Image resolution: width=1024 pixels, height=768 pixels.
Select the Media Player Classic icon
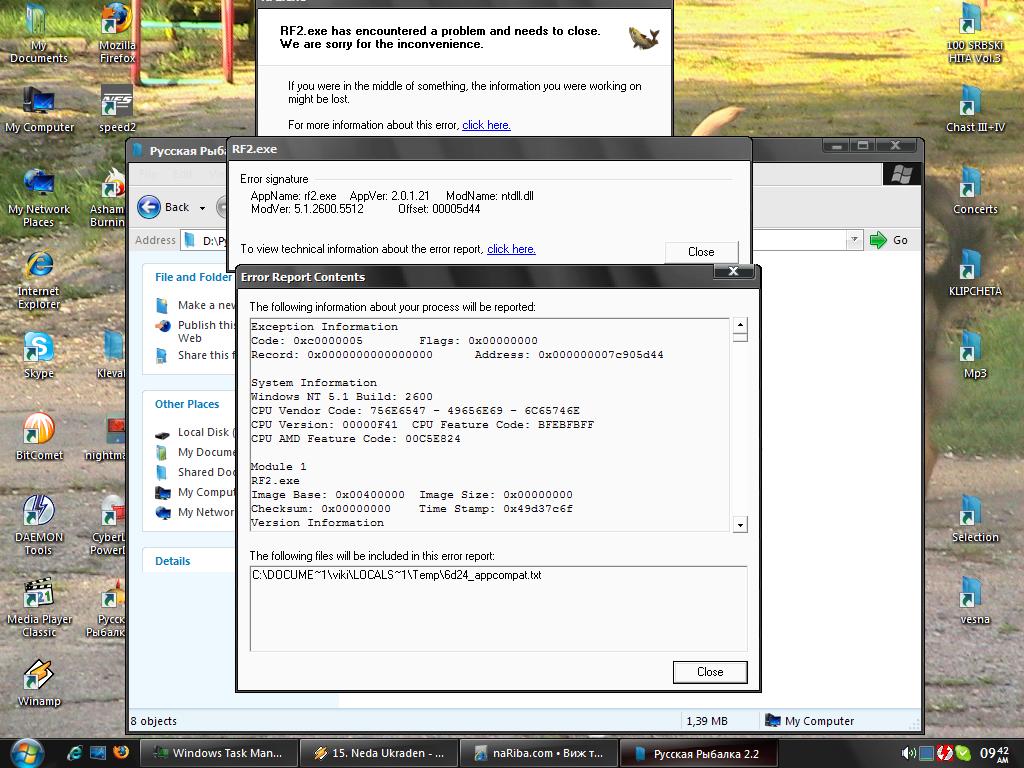pos(39,608)
